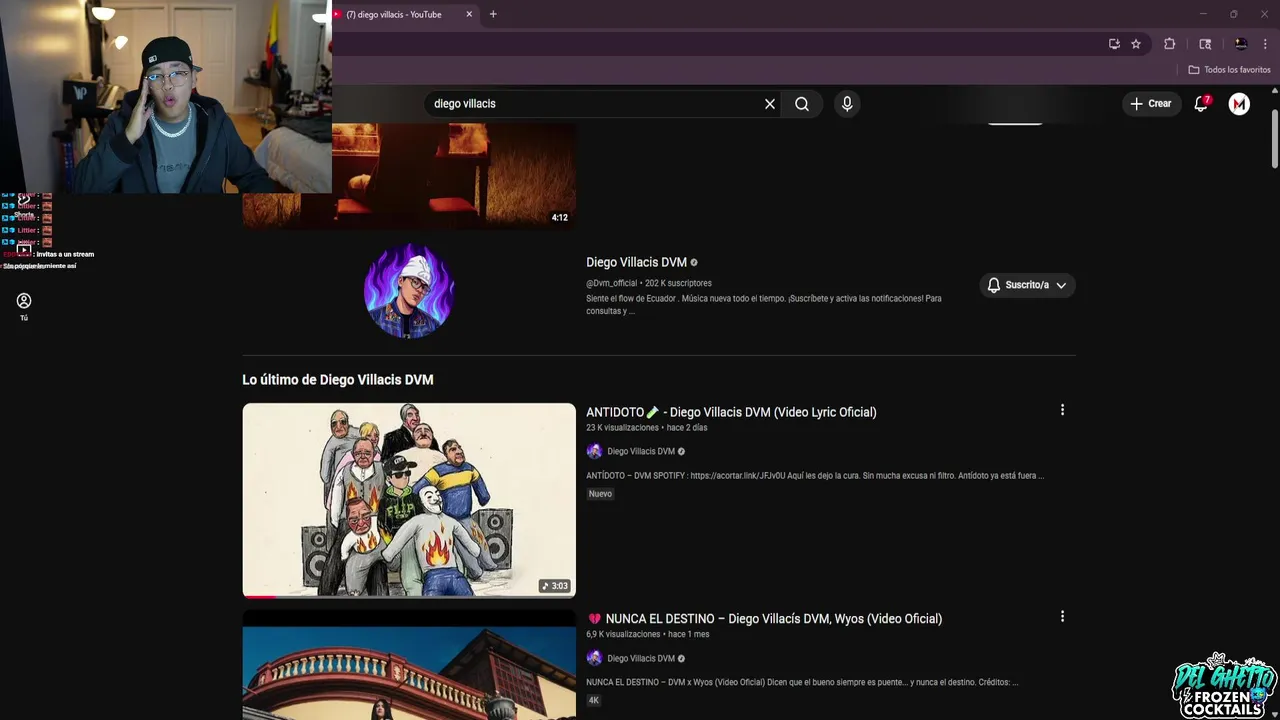This screenshot has height=720, width=1280.
Task: Click small channel avatar under NUNCA EL DESTINO
Action: [594, 658]
